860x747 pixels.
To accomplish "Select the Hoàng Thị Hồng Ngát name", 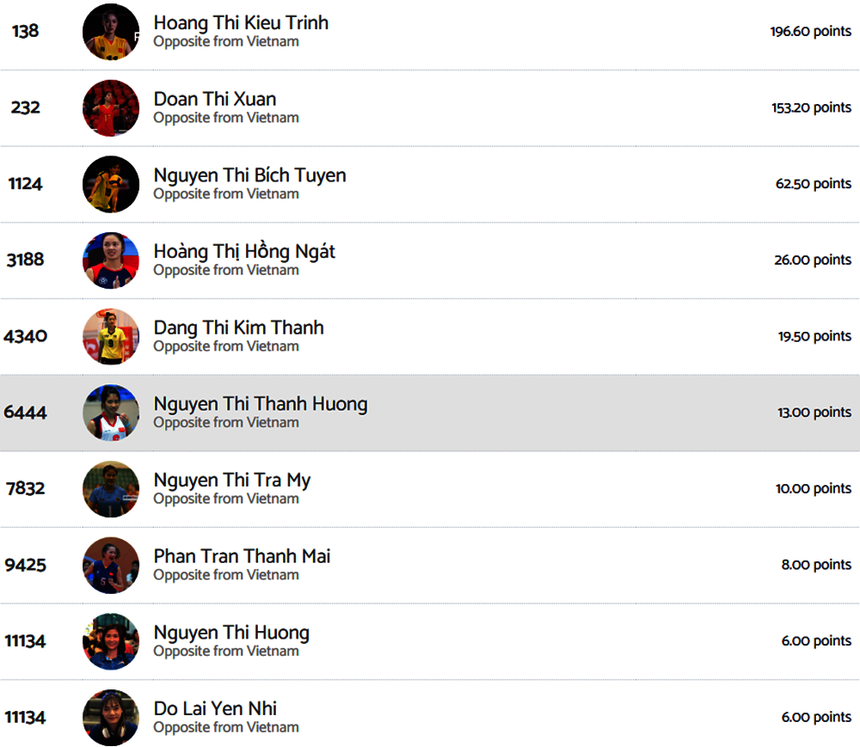I will tap(244, 252).
